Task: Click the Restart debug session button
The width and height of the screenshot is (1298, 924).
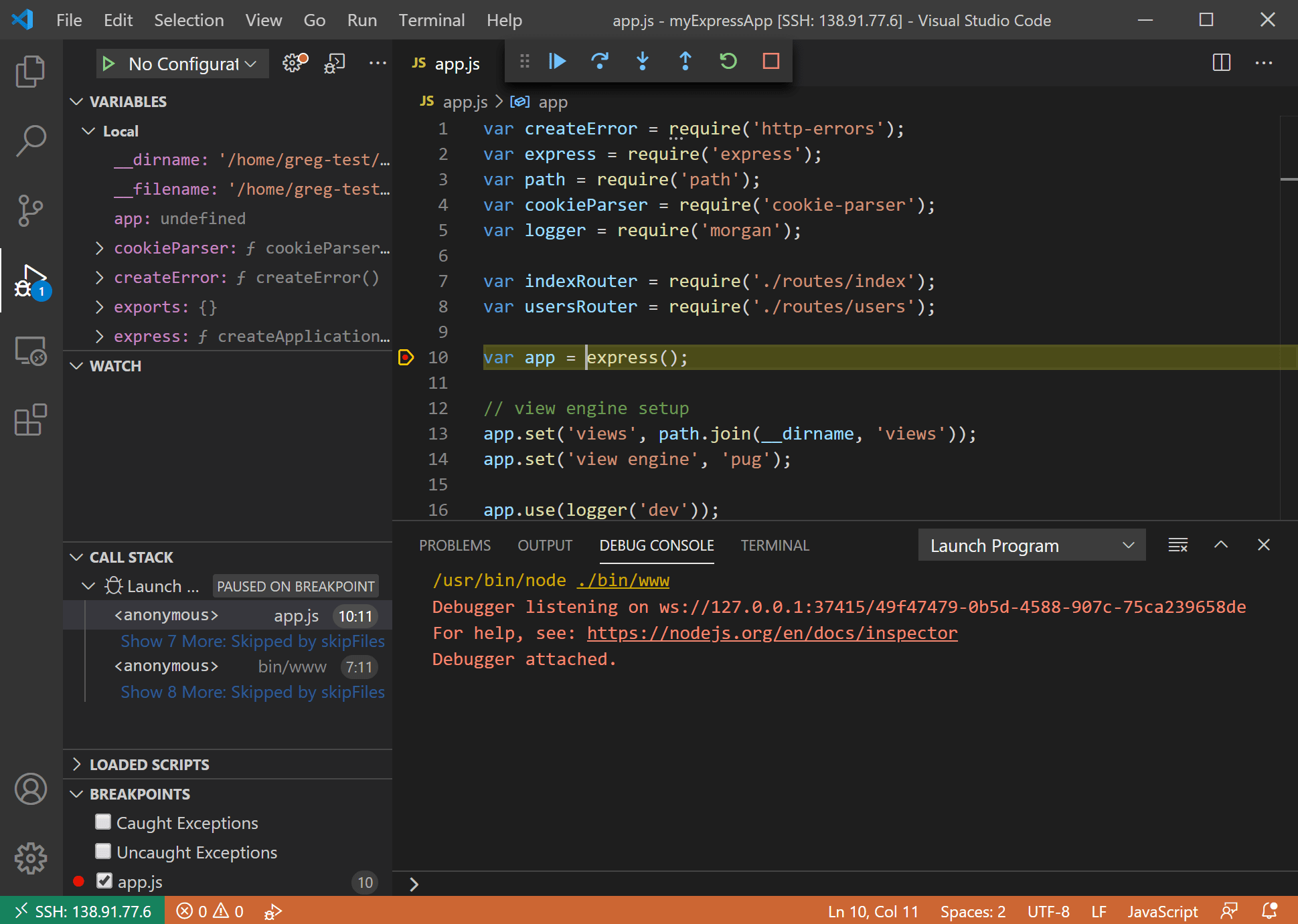Action: pyautogui.click(x=728, y=62)
